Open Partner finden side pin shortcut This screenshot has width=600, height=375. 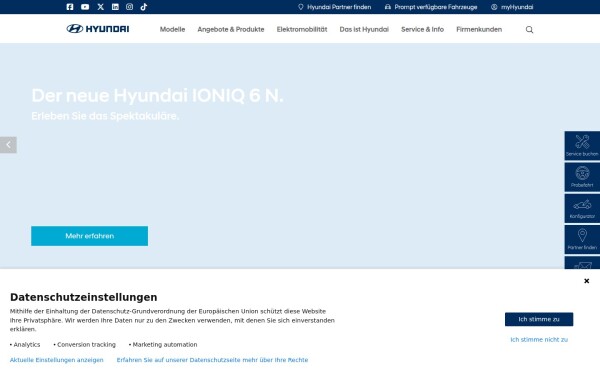pyautogui.click(x=582, y=239)
